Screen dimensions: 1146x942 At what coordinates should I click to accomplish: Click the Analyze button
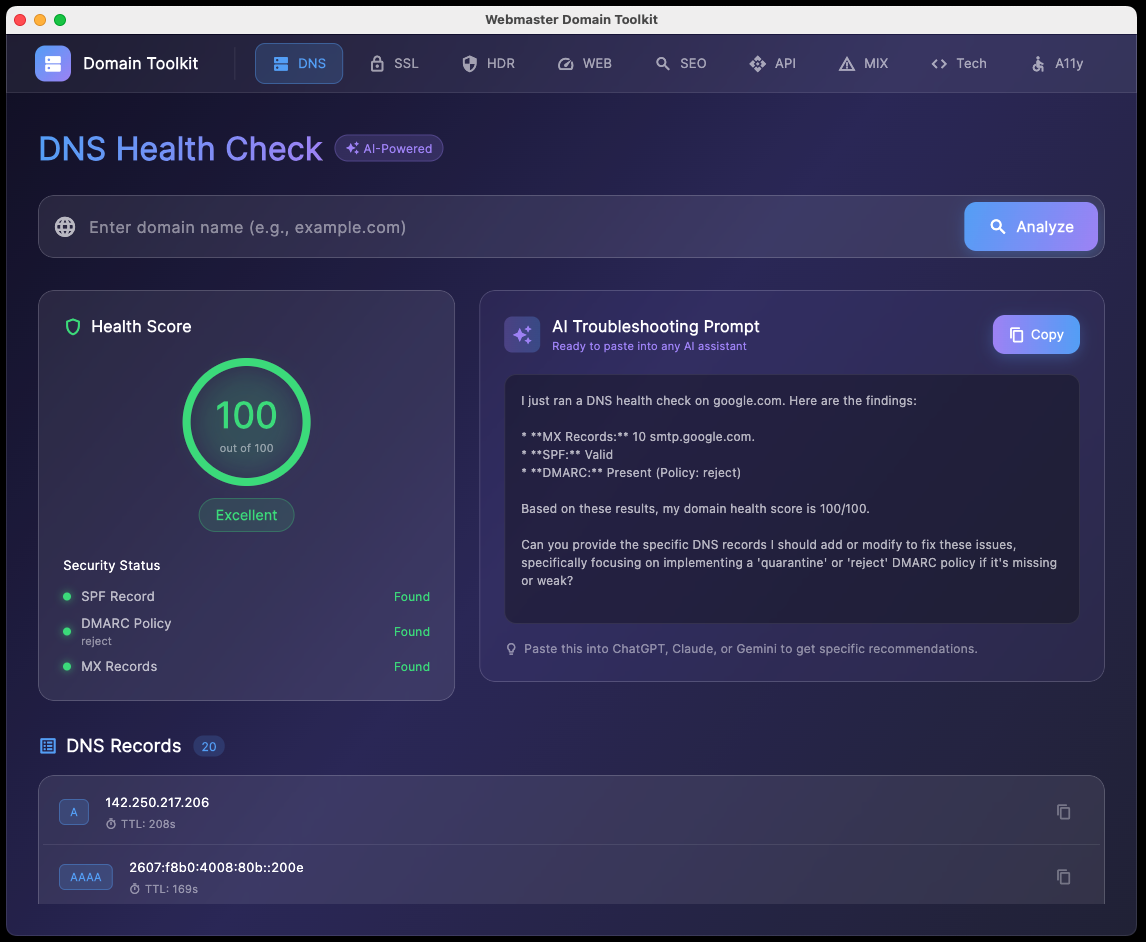coord(1030,226)
